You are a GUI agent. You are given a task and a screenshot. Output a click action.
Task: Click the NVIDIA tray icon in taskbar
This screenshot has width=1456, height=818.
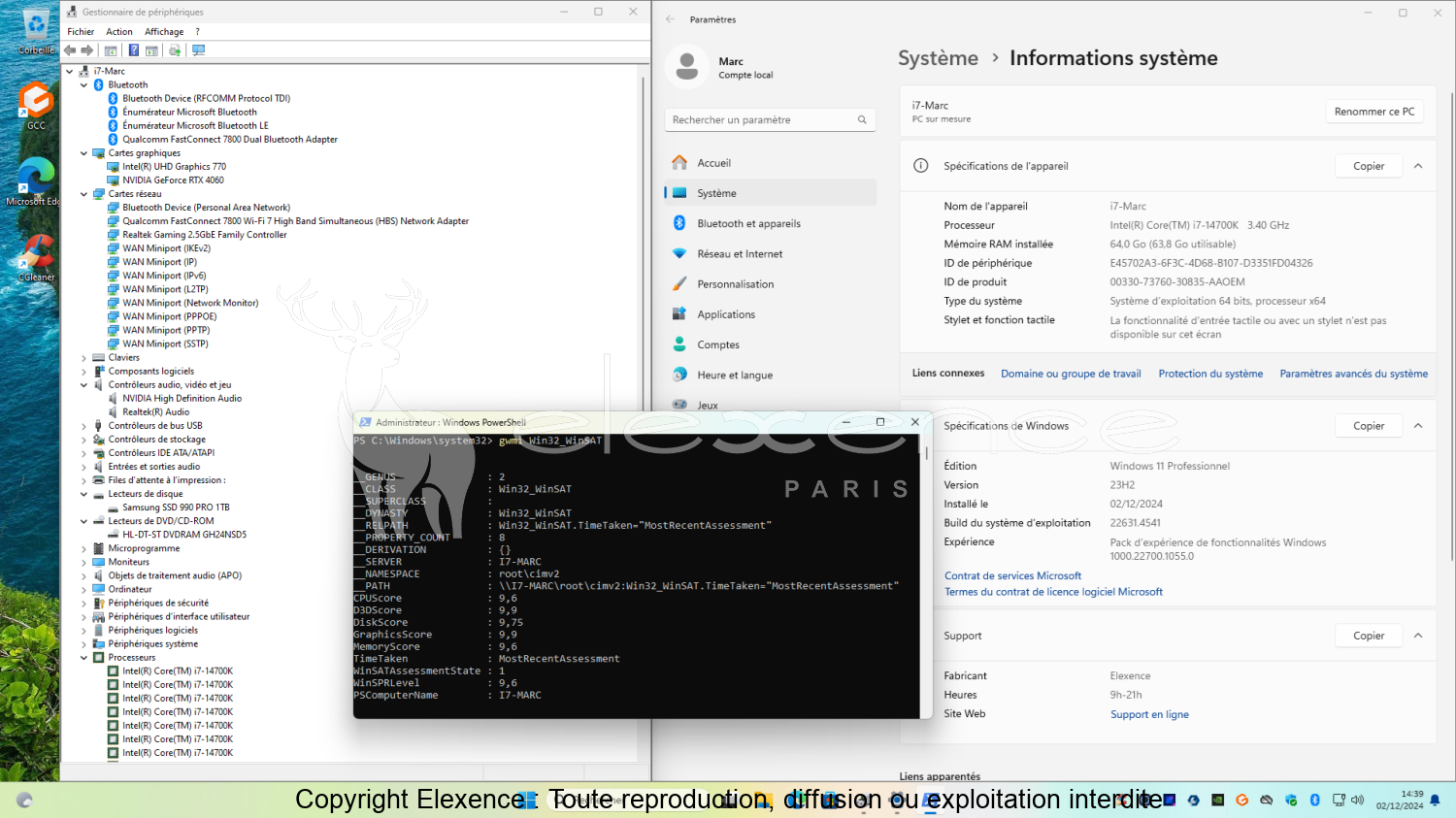click(1217, 801)
